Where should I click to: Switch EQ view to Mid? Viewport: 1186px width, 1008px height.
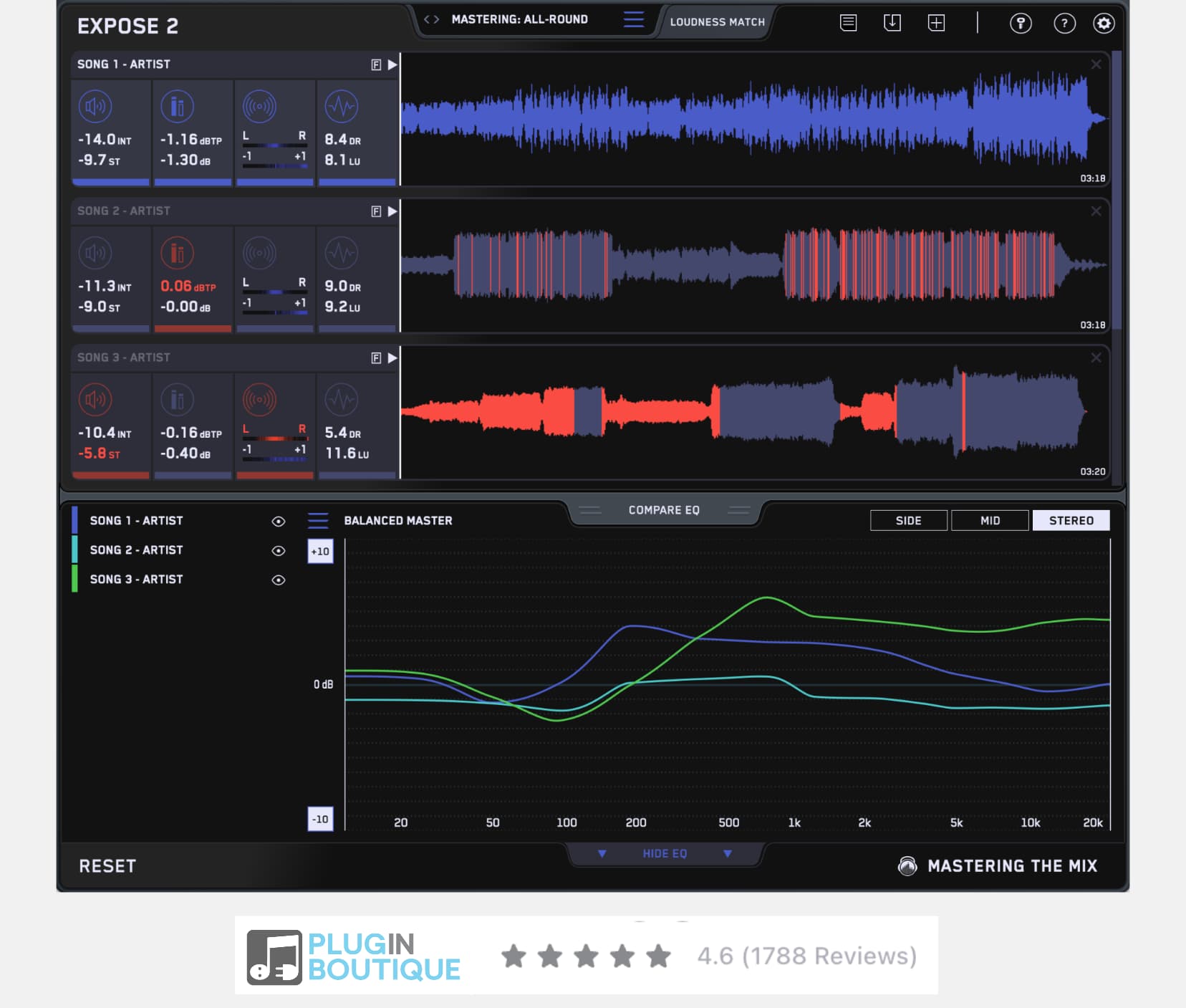990,521
